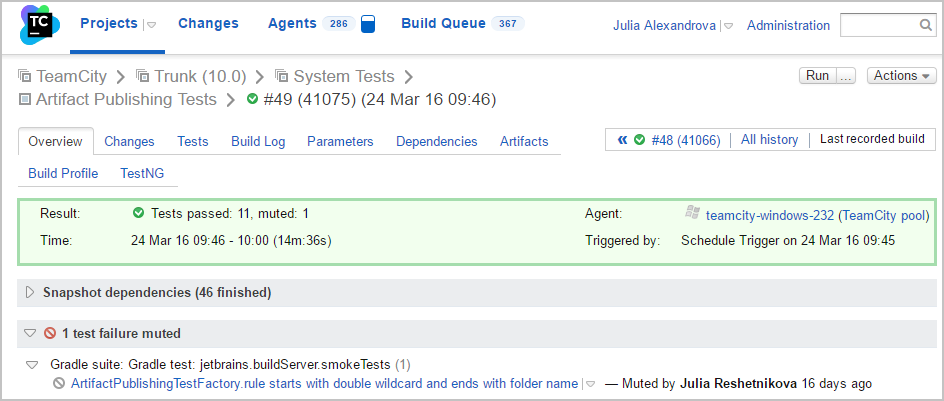This screenshot has height=401, width=944.
Task: Click the green check in Result row
Action: (138, 213)
